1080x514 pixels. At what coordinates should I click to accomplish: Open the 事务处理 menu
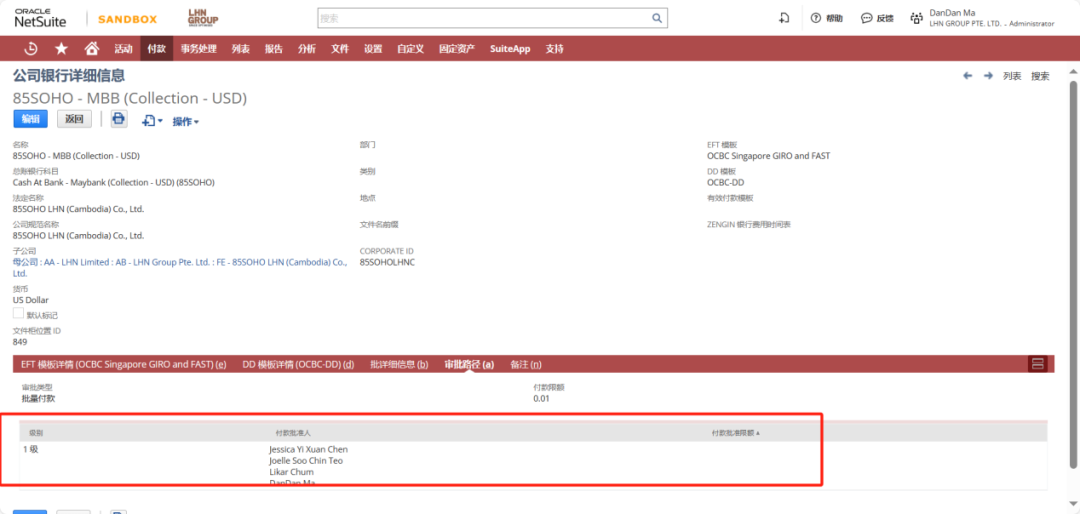click(198, 49)
